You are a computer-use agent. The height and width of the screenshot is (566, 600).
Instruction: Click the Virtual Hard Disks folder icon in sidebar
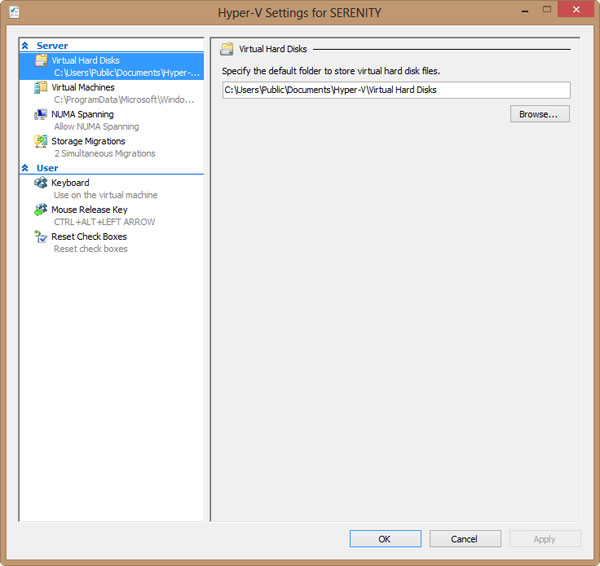pyautogui.click(x=41, y=60)
